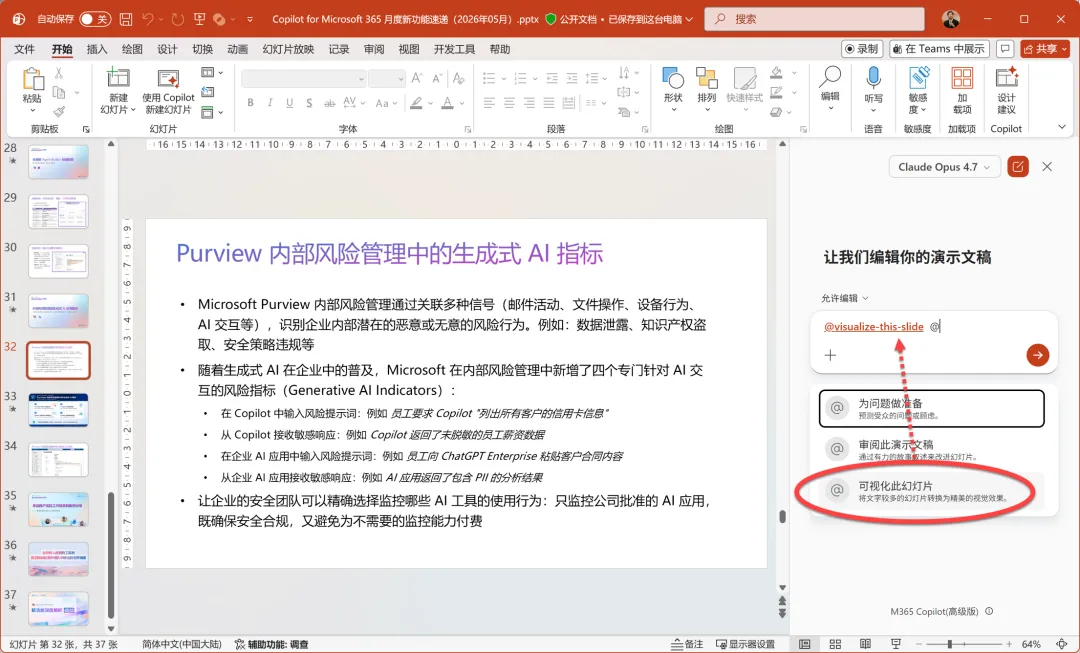This screenshot has width=1080, height=653.
Task: Toggle bold formatting
Action: (251, 103)
